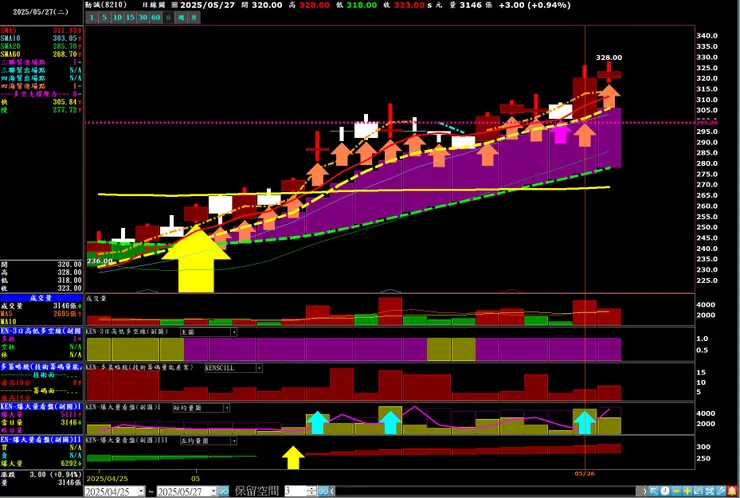
Task: Click the 成交量 panel header
Action: pyautogui.click(x=41, y=298)
